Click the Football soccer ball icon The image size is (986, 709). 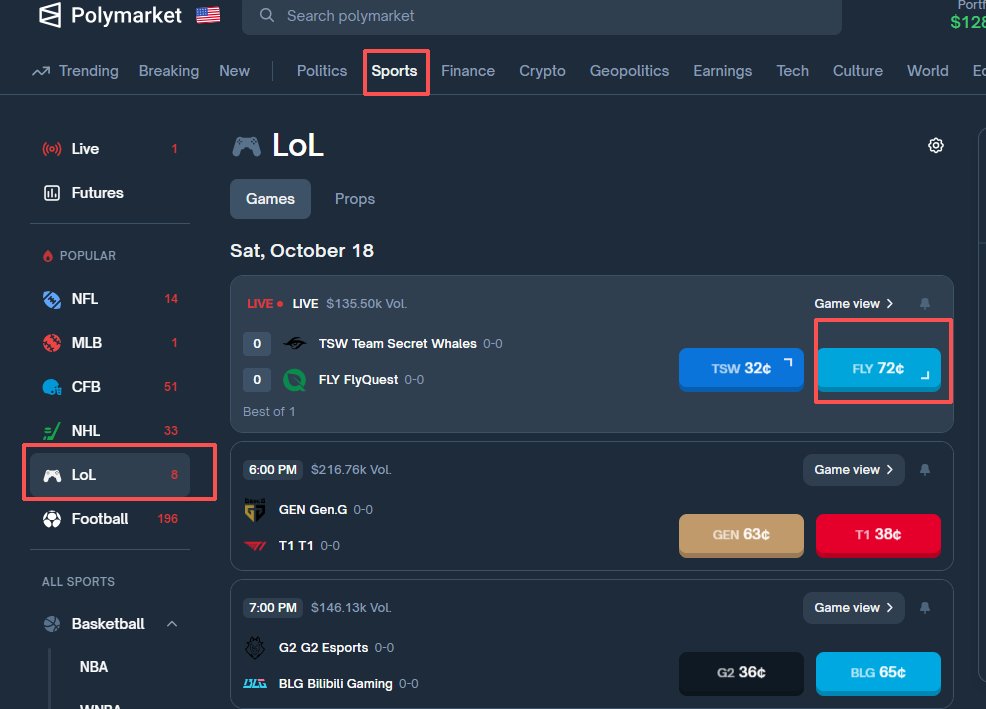52,519
